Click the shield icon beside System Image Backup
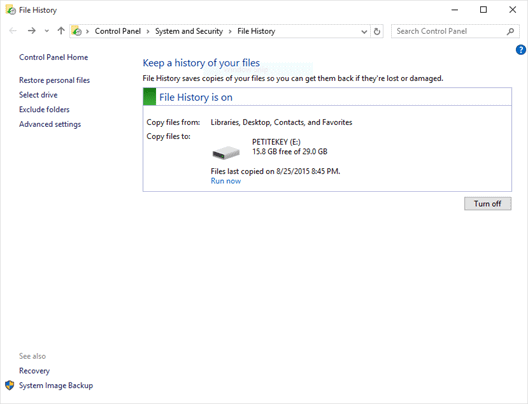Screen dimensions: 528x404 point(10,385)
